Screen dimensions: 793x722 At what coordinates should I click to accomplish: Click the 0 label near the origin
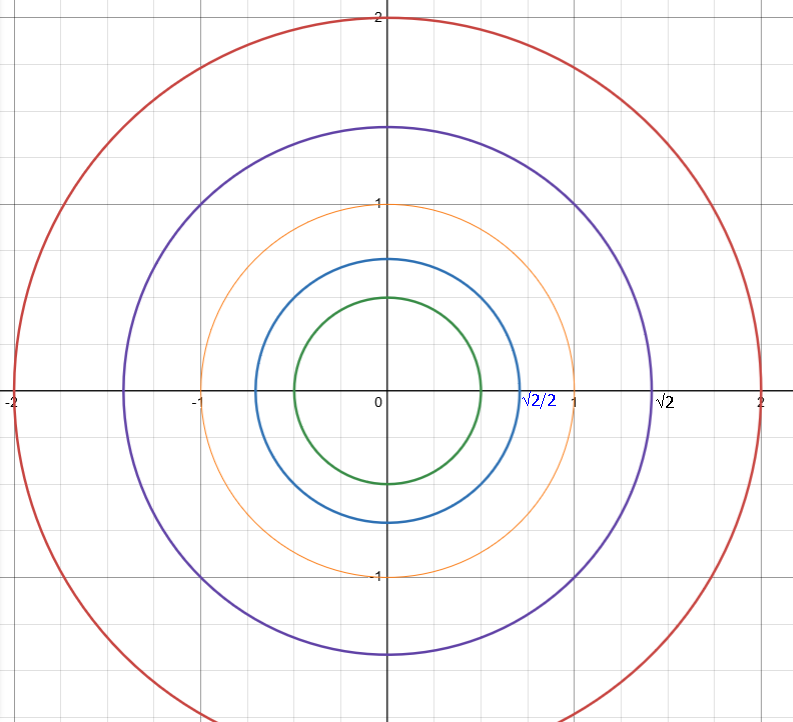click(x=378, y=402)
